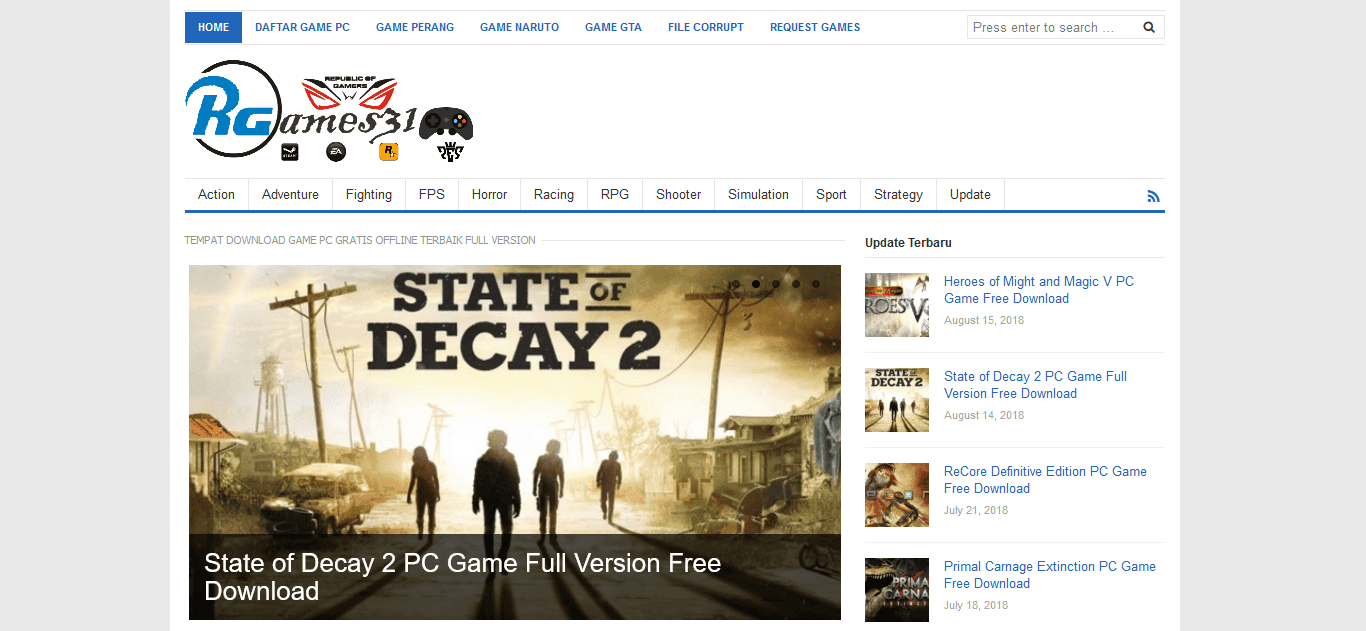Click the RSS feed icon

coord(1153,196)
